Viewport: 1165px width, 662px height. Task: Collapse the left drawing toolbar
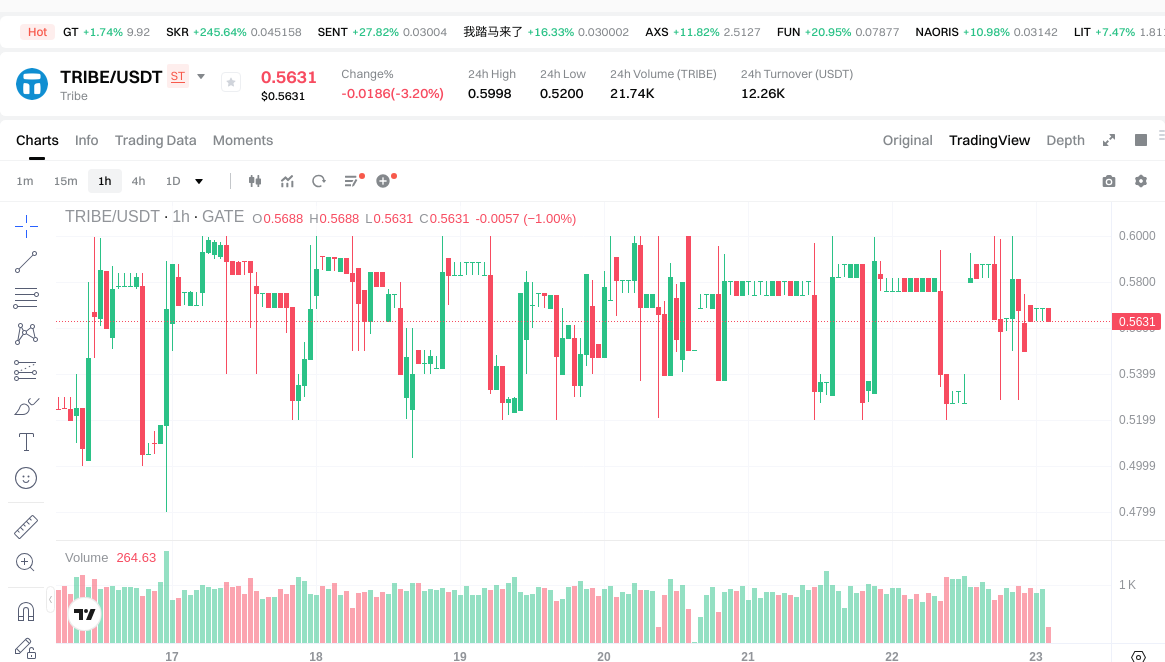(x=51, y=599)
